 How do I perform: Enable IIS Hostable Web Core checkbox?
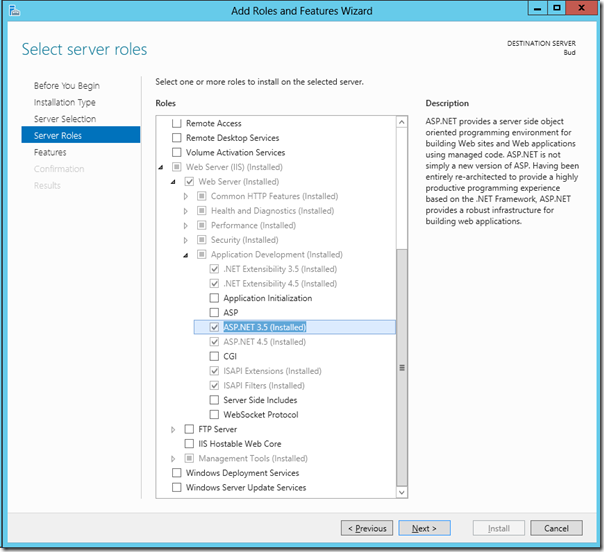tap(189, 444)
